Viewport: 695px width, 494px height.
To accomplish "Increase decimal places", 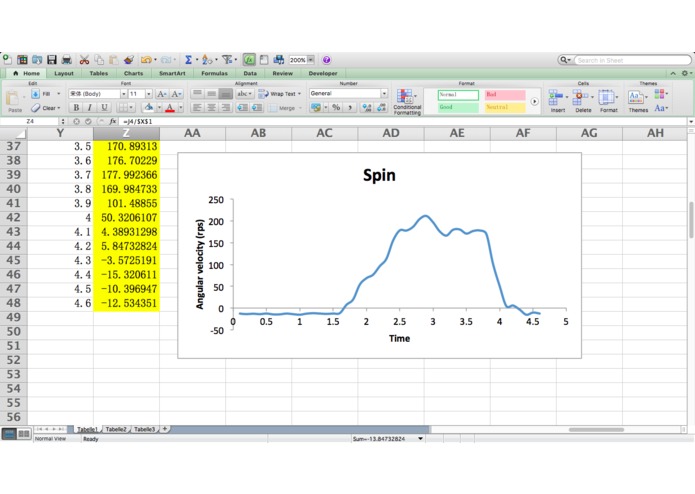I will coord(367,107).
